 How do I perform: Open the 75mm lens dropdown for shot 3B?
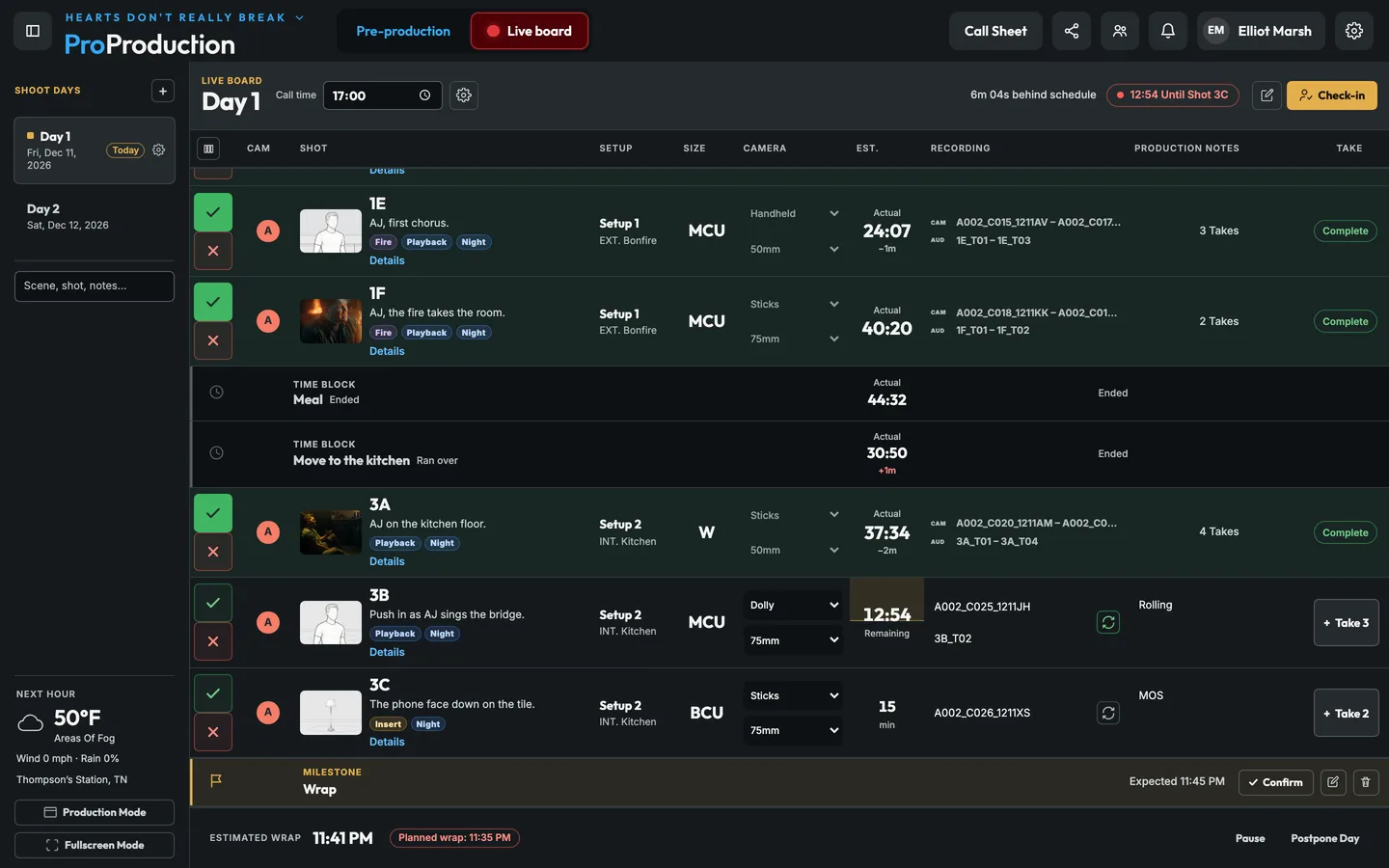[x=794, y=640]
